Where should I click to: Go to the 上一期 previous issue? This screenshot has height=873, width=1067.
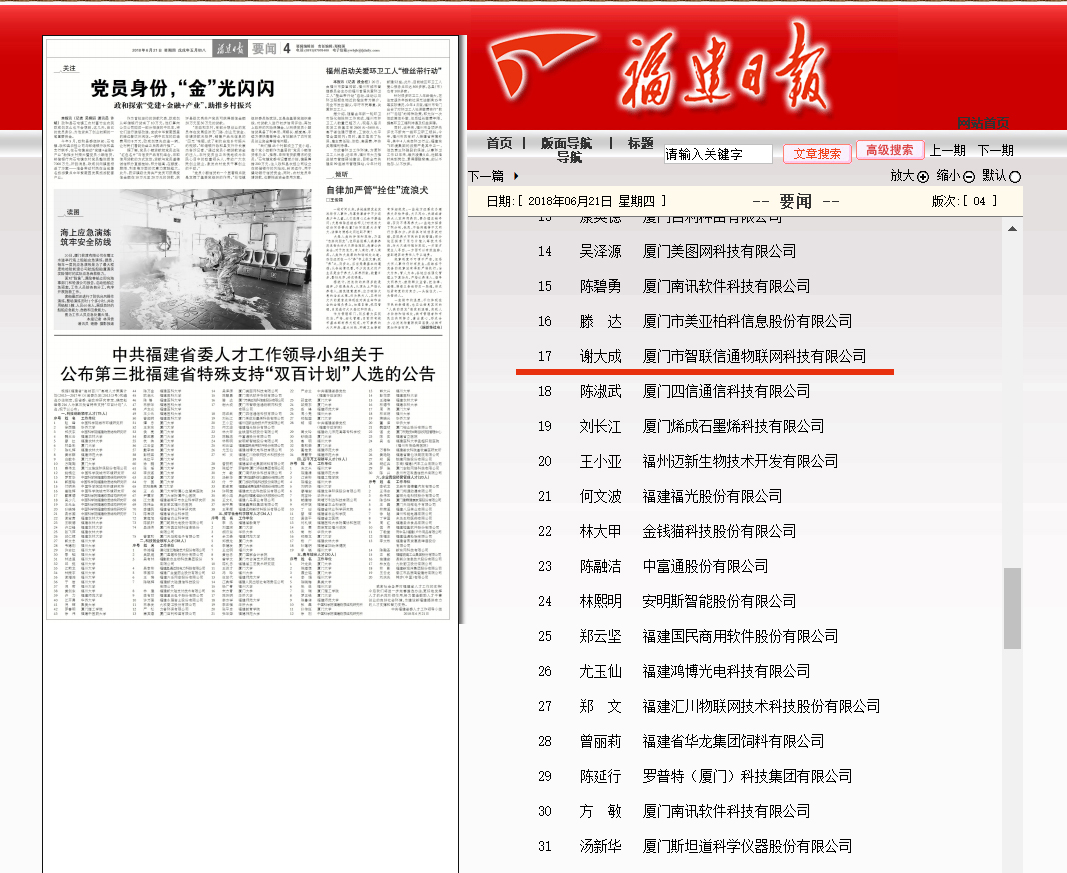(x=947, y=150)
